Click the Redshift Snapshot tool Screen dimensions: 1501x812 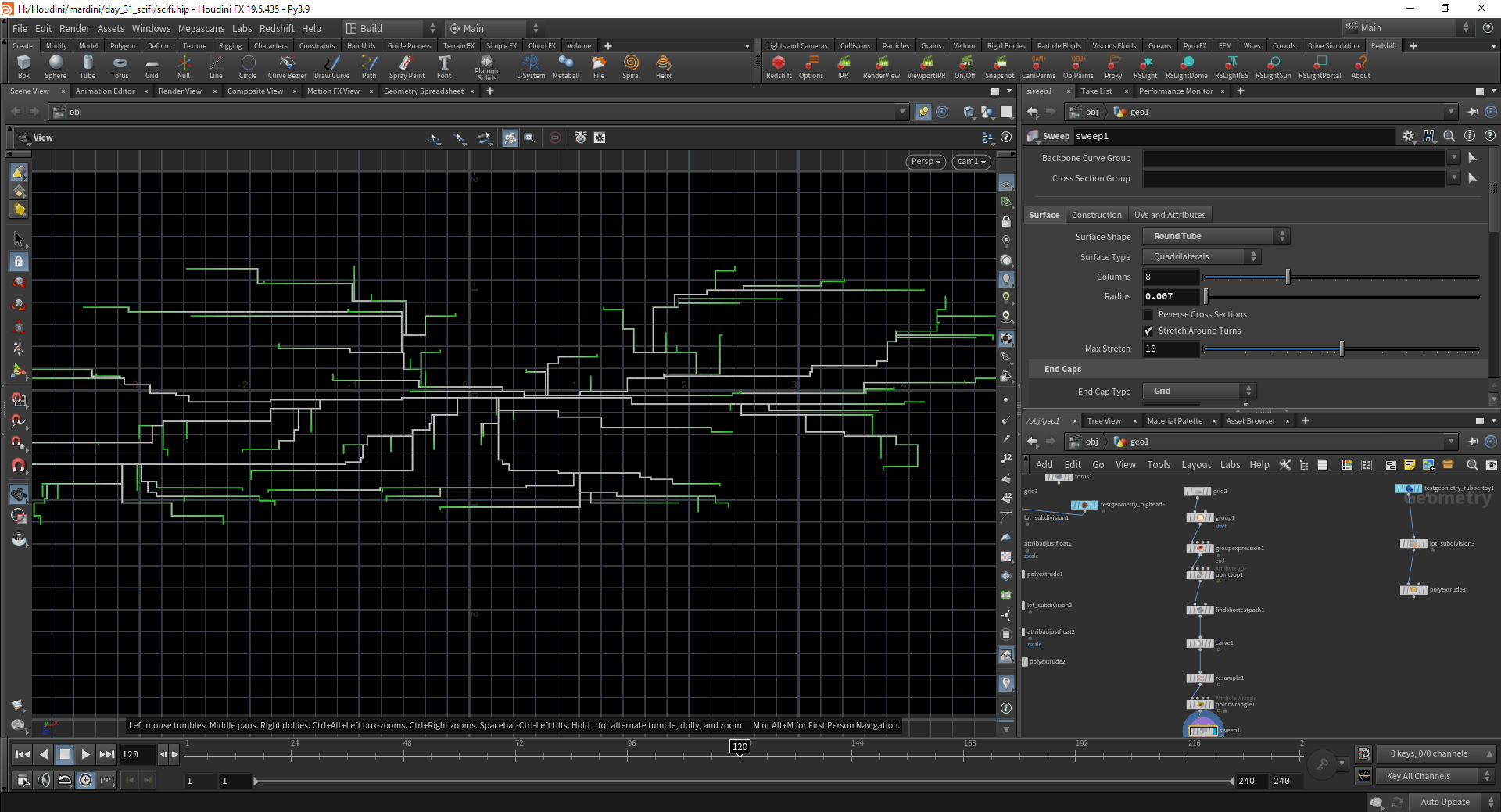[1000, 66]
